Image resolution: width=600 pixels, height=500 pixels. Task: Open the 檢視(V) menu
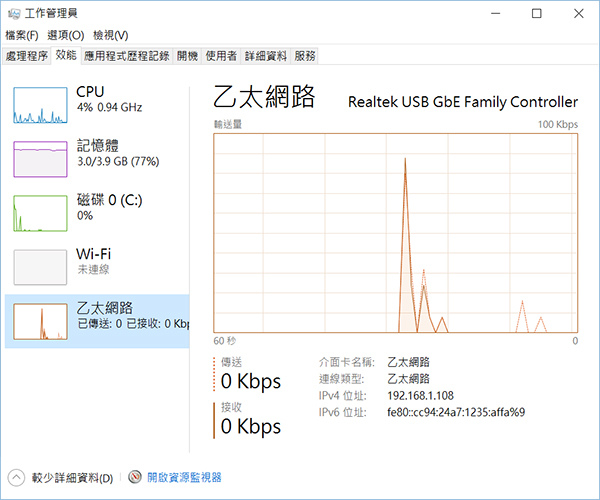point(108,35)
